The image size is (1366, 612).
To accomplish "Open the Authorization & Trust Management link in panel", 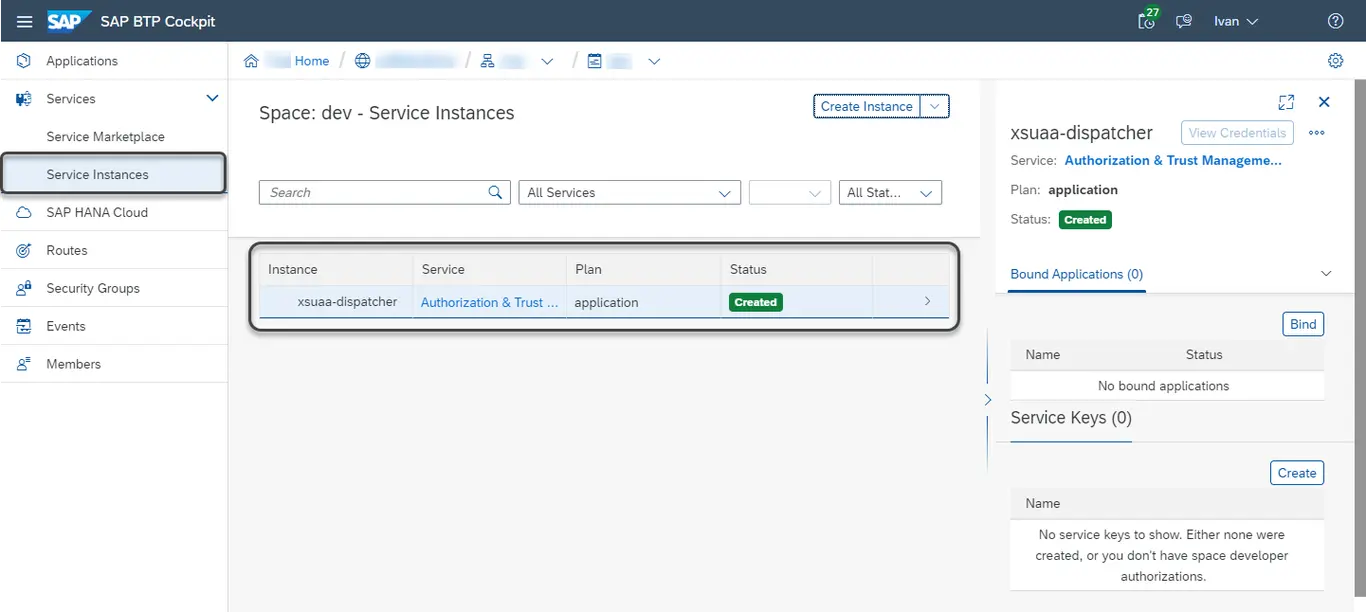I will (1172, 160).
